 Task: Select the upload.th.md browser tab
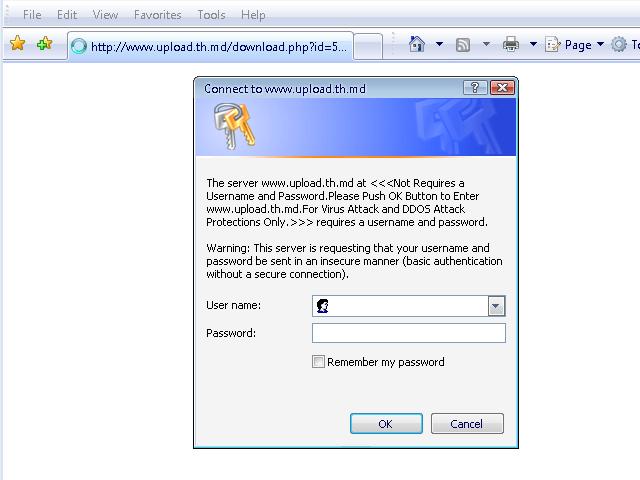(x=210, y=46)
